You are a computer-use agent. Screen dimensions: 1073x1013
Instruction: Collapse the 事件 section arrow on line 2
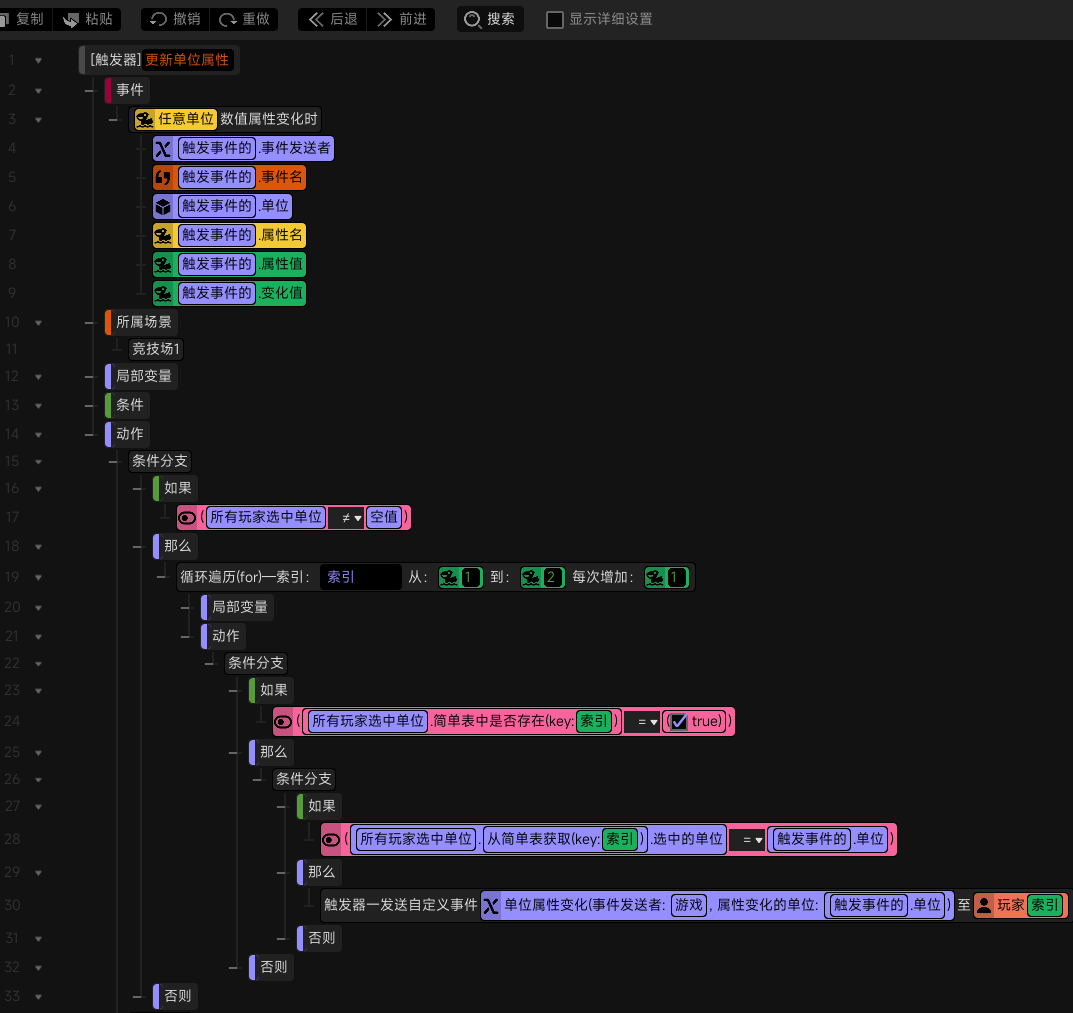tap(38, 90)
